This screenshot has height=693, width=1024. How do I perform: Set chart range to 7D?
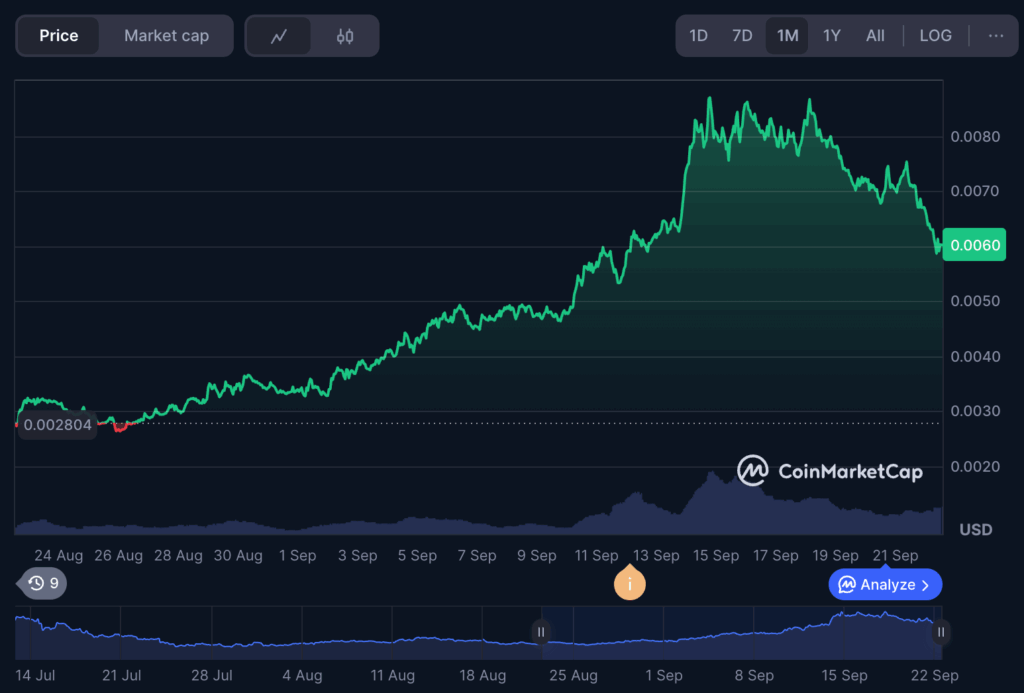tap(742, 36)
